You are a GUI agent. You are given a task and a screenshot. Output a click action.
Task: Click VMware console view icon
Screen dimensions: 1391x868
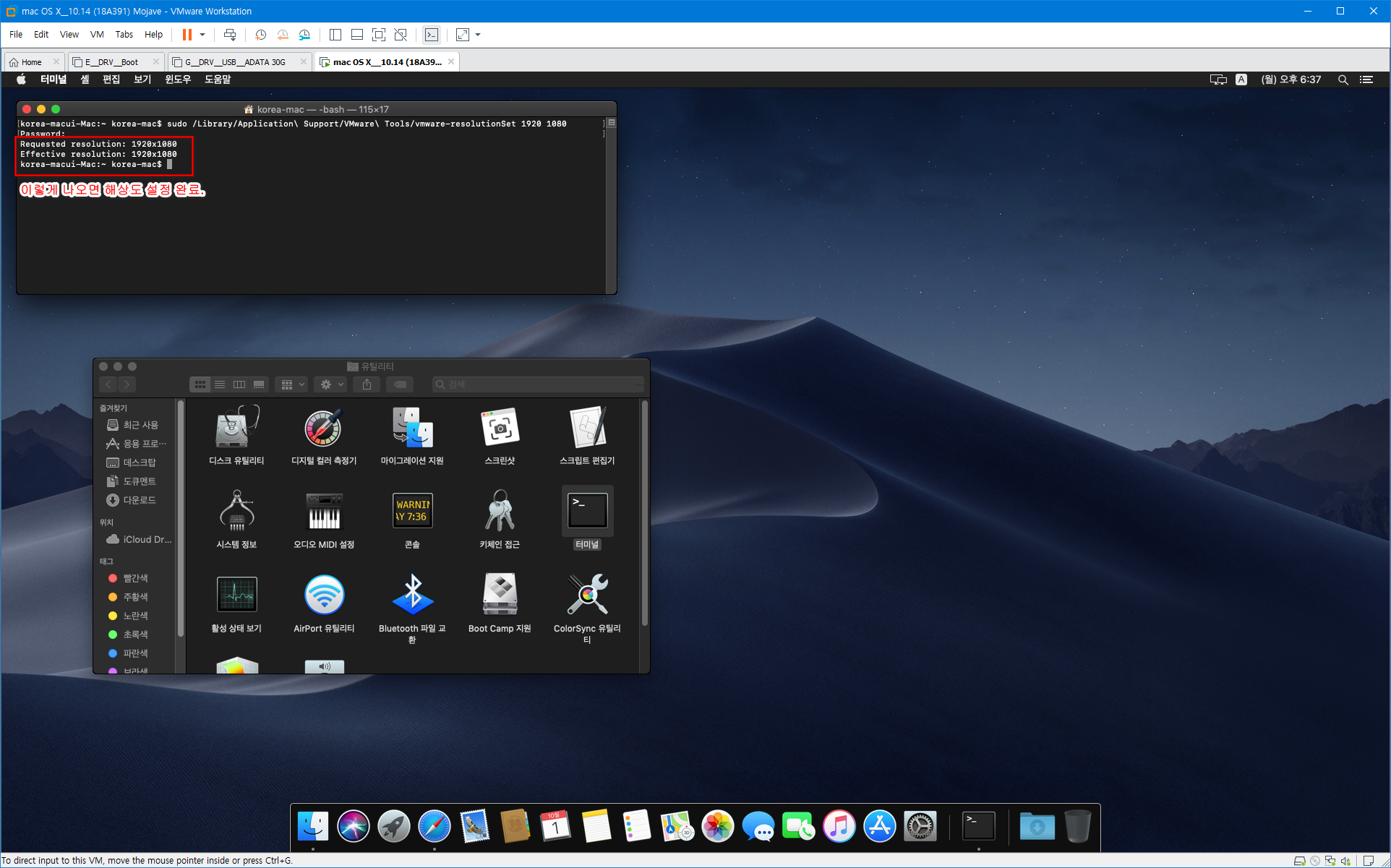click(x=432, y=35)
